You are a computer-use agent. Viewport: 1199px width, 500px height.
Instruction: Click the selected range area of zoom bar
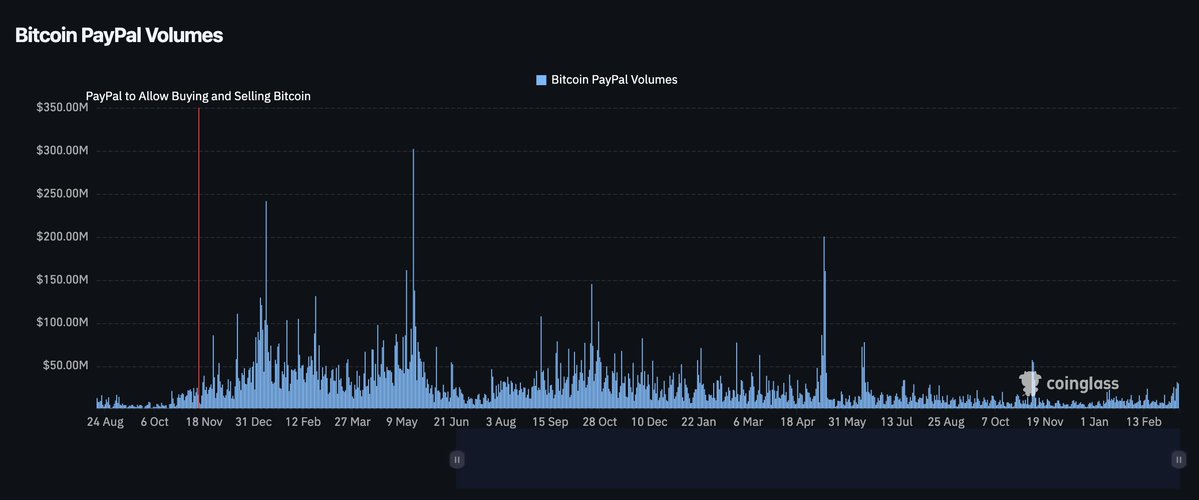point(817,459)
